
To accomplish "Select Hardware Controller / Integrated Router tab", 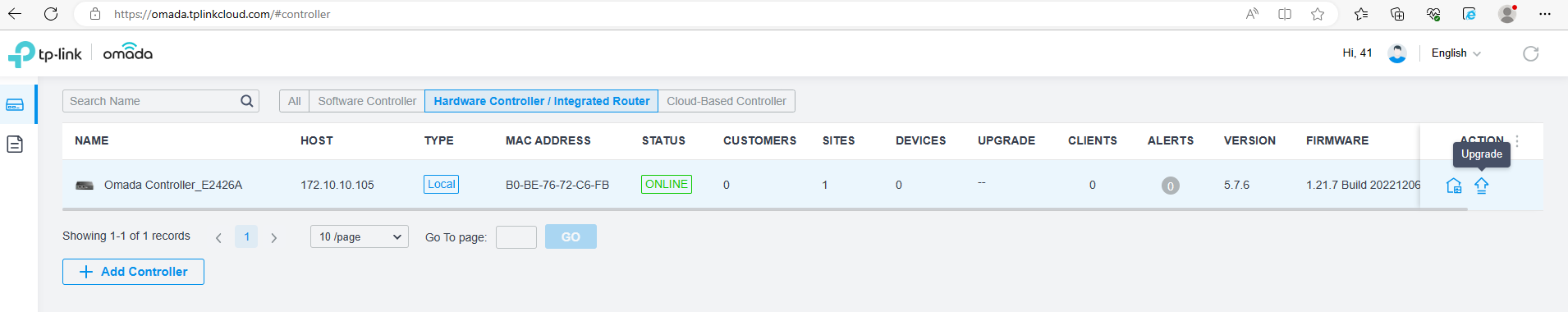I will 542,101.
